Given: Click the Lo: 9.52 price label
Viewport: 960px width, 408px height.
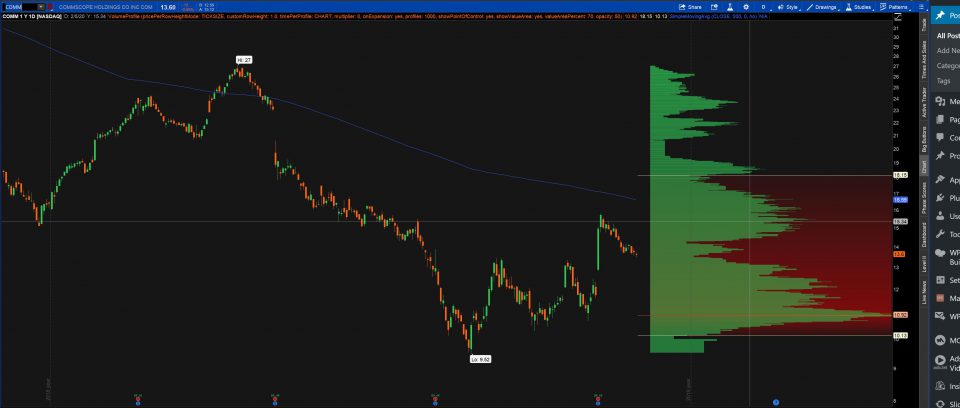Looking at the screenshot, I should pyautogui.click(x=480, y=359).
